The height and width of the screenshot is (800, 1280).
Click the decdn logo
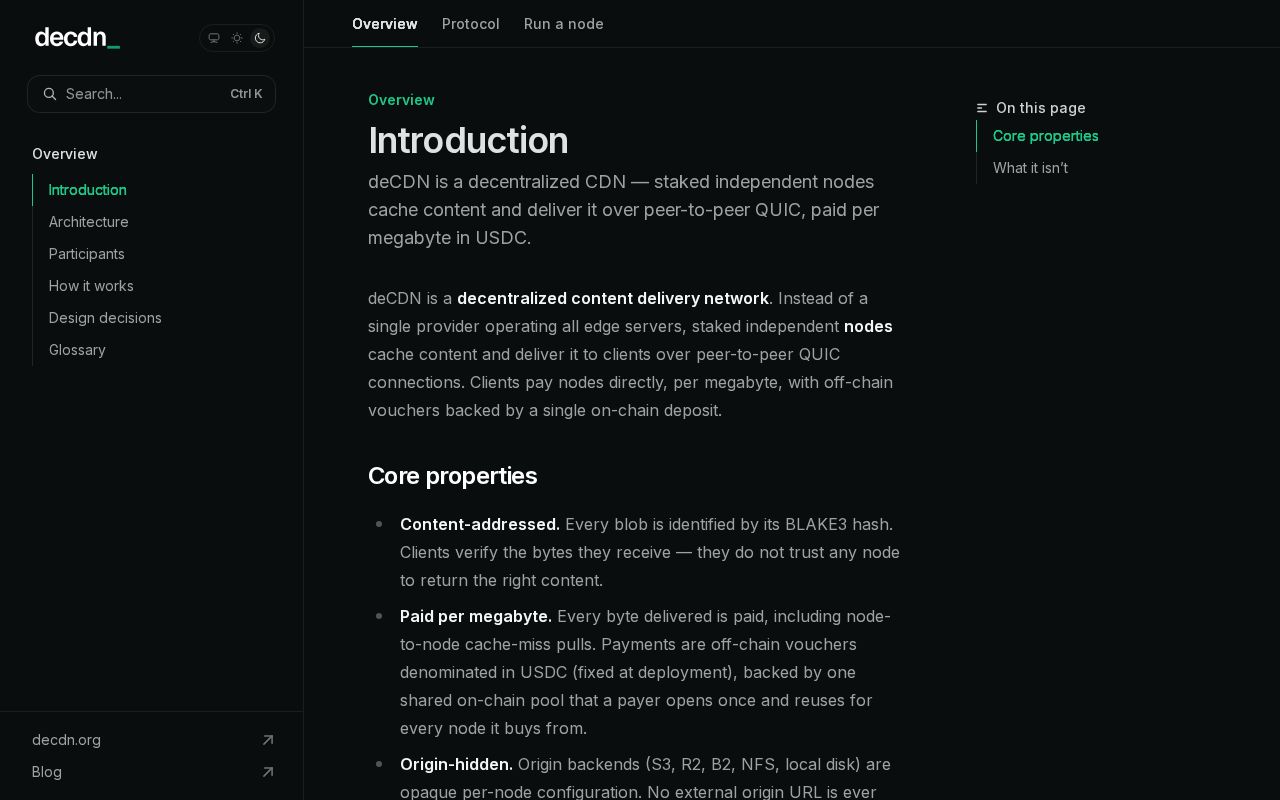point(77,38)
